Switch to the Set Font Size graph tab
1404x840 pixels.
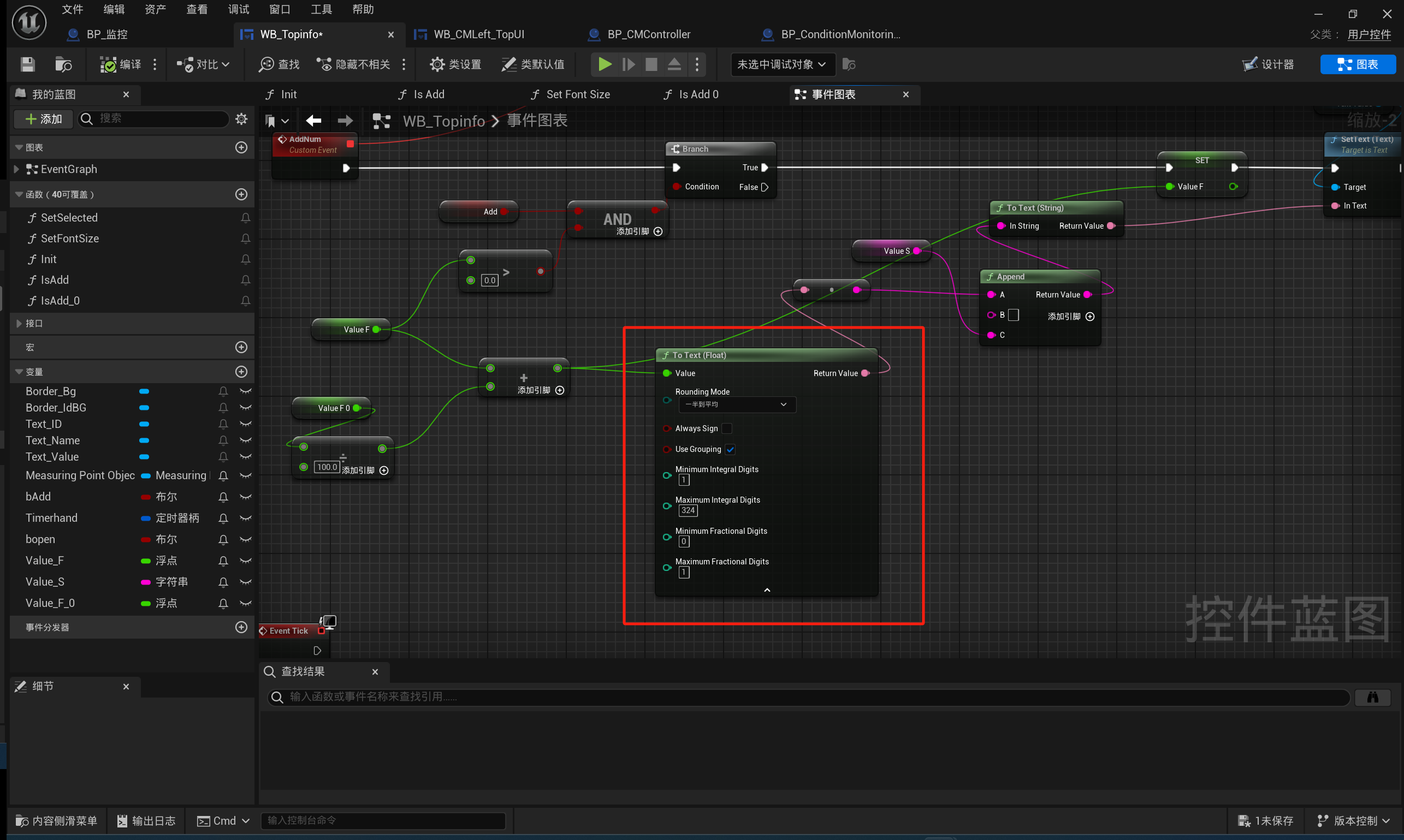[x=577, y=94]
